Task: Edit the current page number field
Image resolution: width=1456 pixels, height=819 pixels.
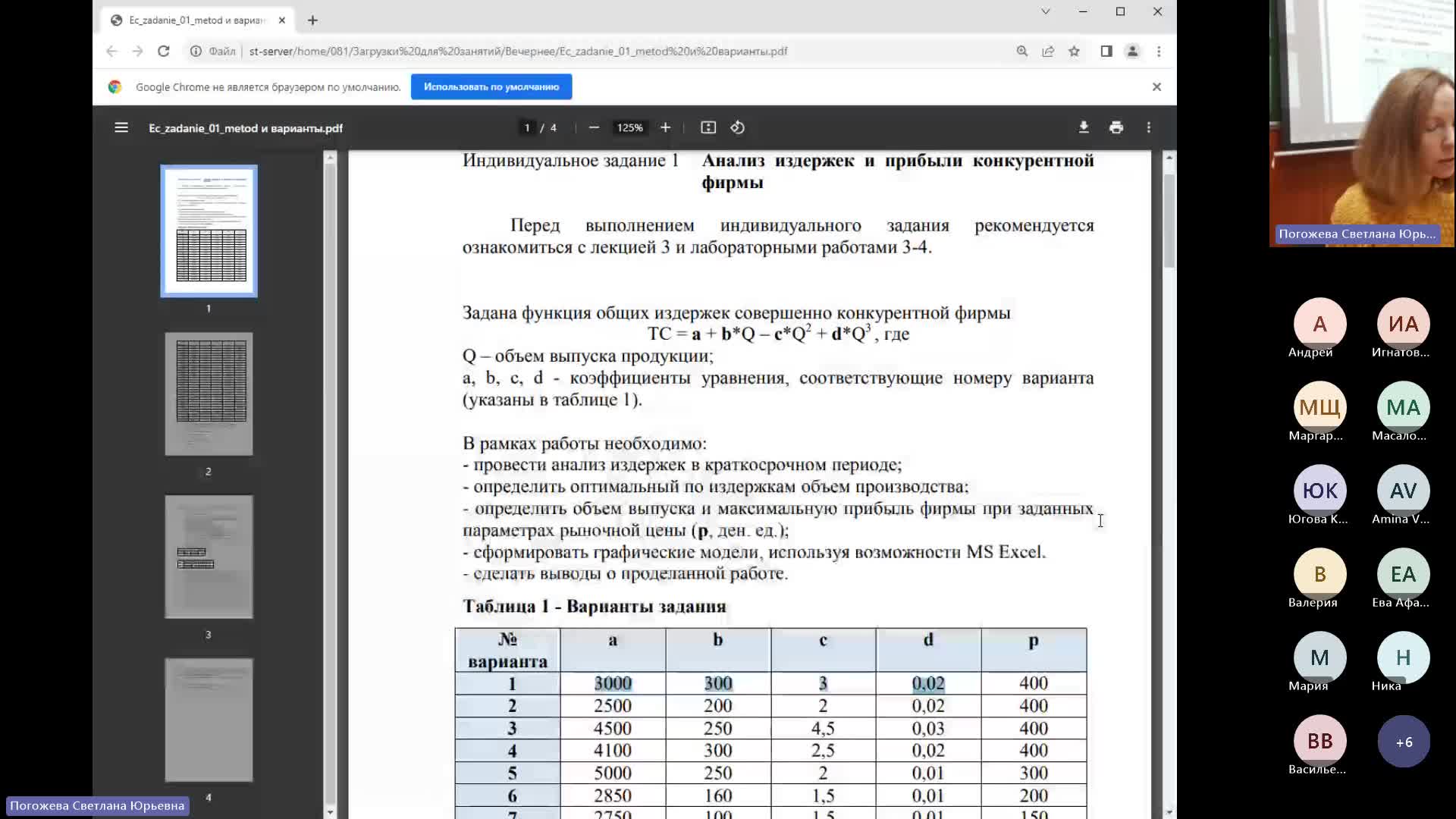Action: point(527,127)
